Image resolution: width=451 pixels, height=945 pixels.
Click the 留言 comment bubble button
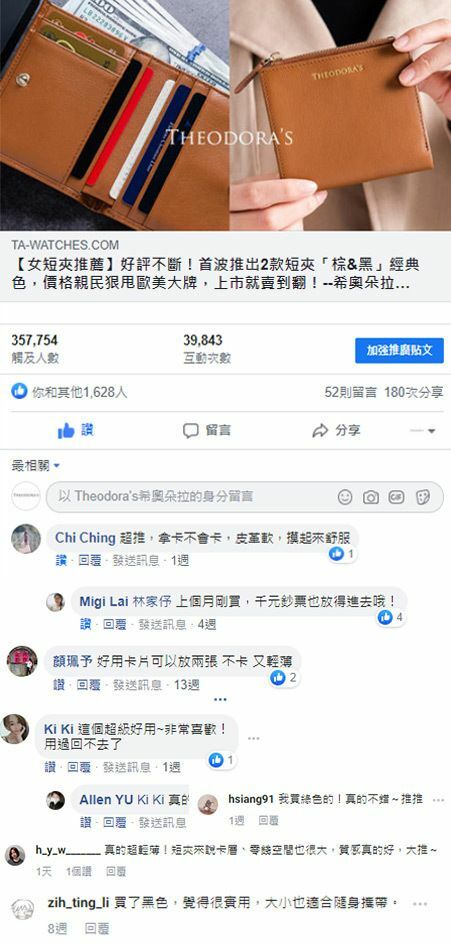click(207, 430)
